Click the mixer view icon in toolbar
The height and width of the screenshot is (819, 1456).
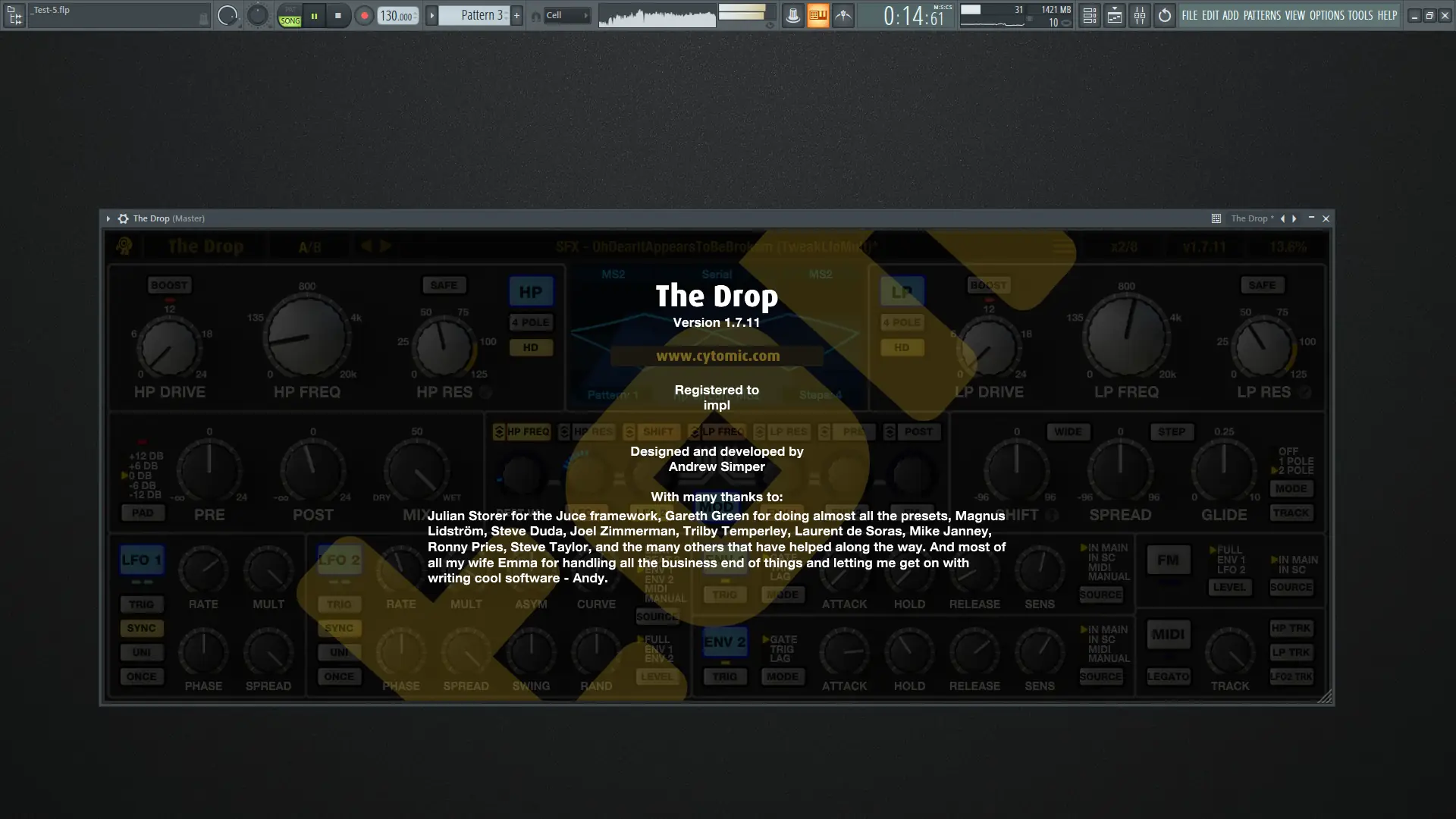coord(1140,15)
